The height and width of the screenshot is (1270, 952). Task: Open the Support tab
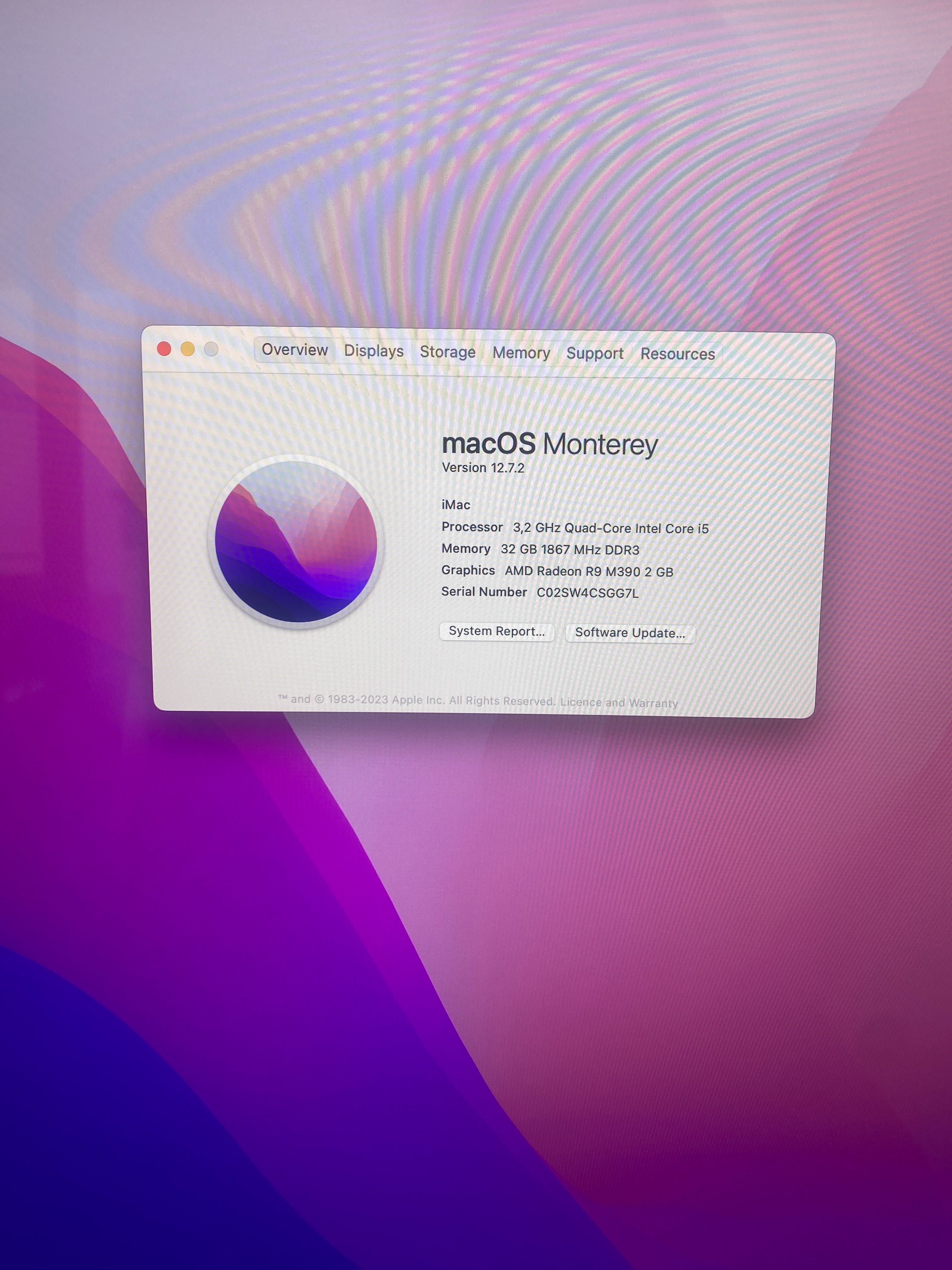click(594, 353)
